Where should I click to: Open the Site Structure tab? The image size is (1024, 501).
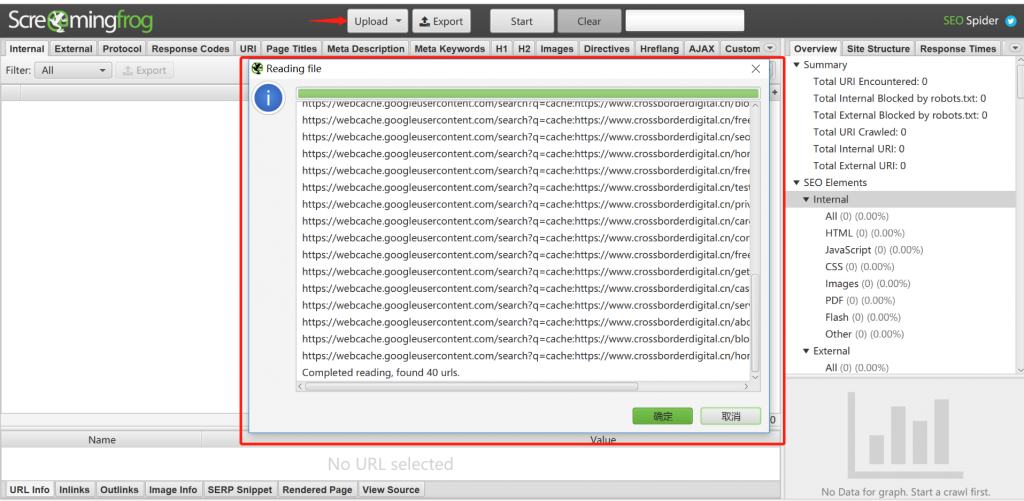(878, 48)
